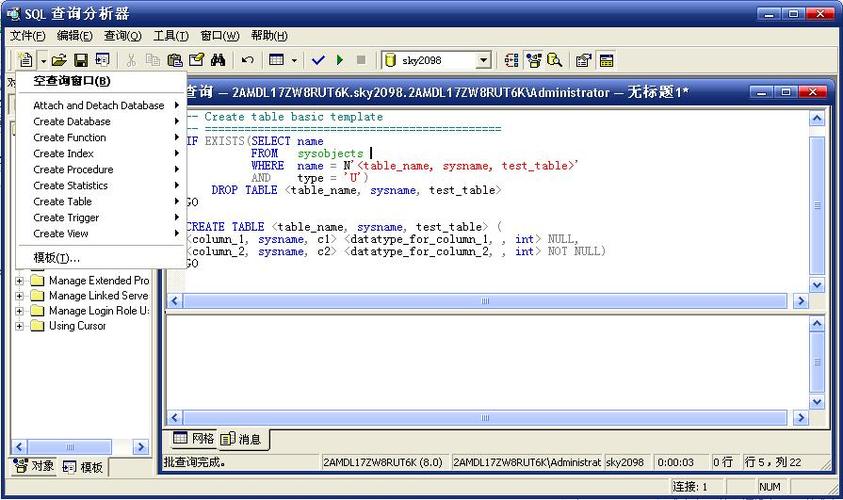Open the sky2098 database dropdown
The width and height of the screenshot is (843, 500).
point(483,61)
